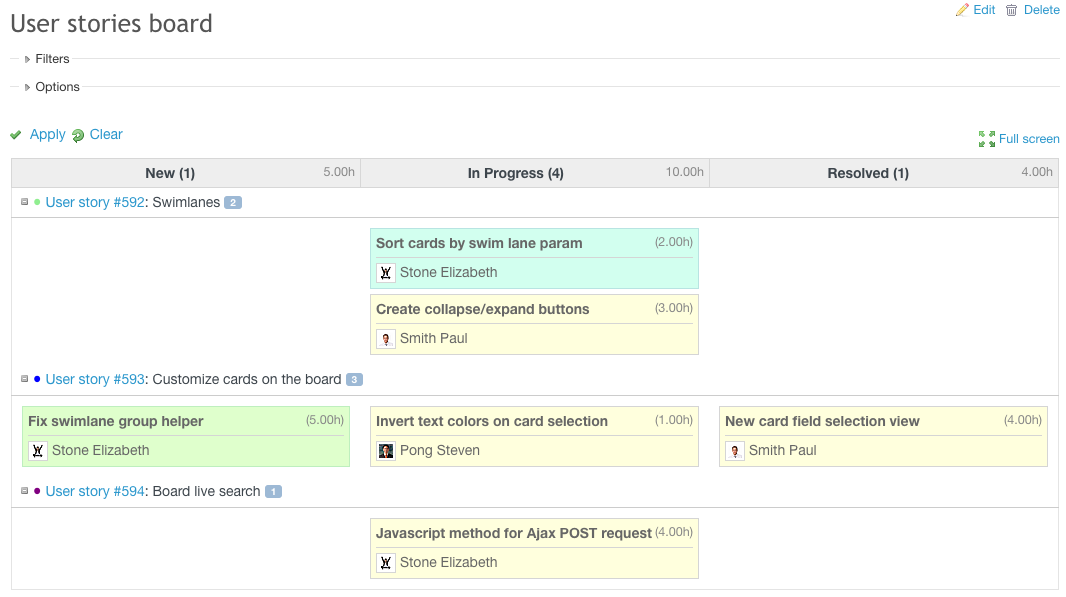The width and height of the screenshot is (1066, 597).
Task: Click Stone Elizabeth's avatar on Javascript method card
Action: point(386,562)
